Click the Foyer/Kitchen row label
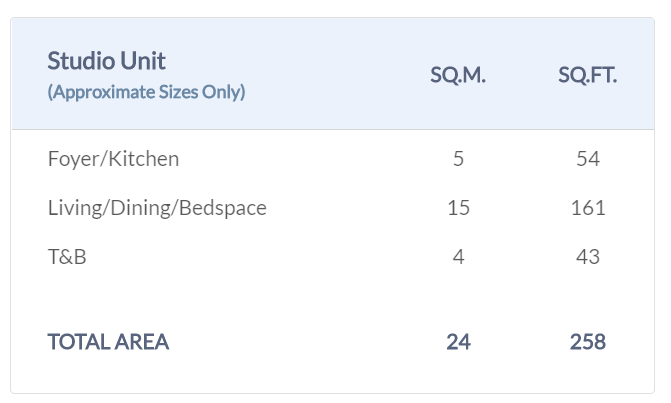The height and width of the screenshot is (403, 671). point(113,159)
